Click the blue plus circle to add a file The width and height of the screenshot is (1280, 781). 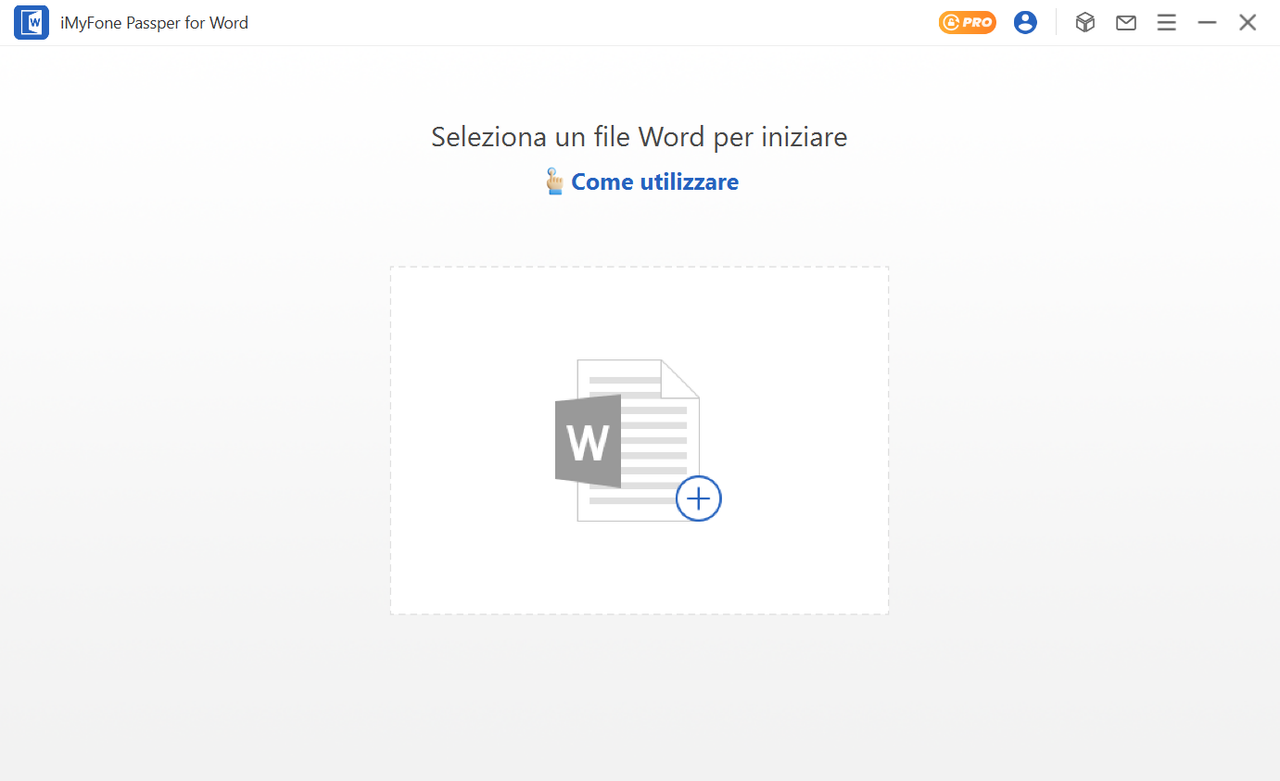tap(698, 498)
